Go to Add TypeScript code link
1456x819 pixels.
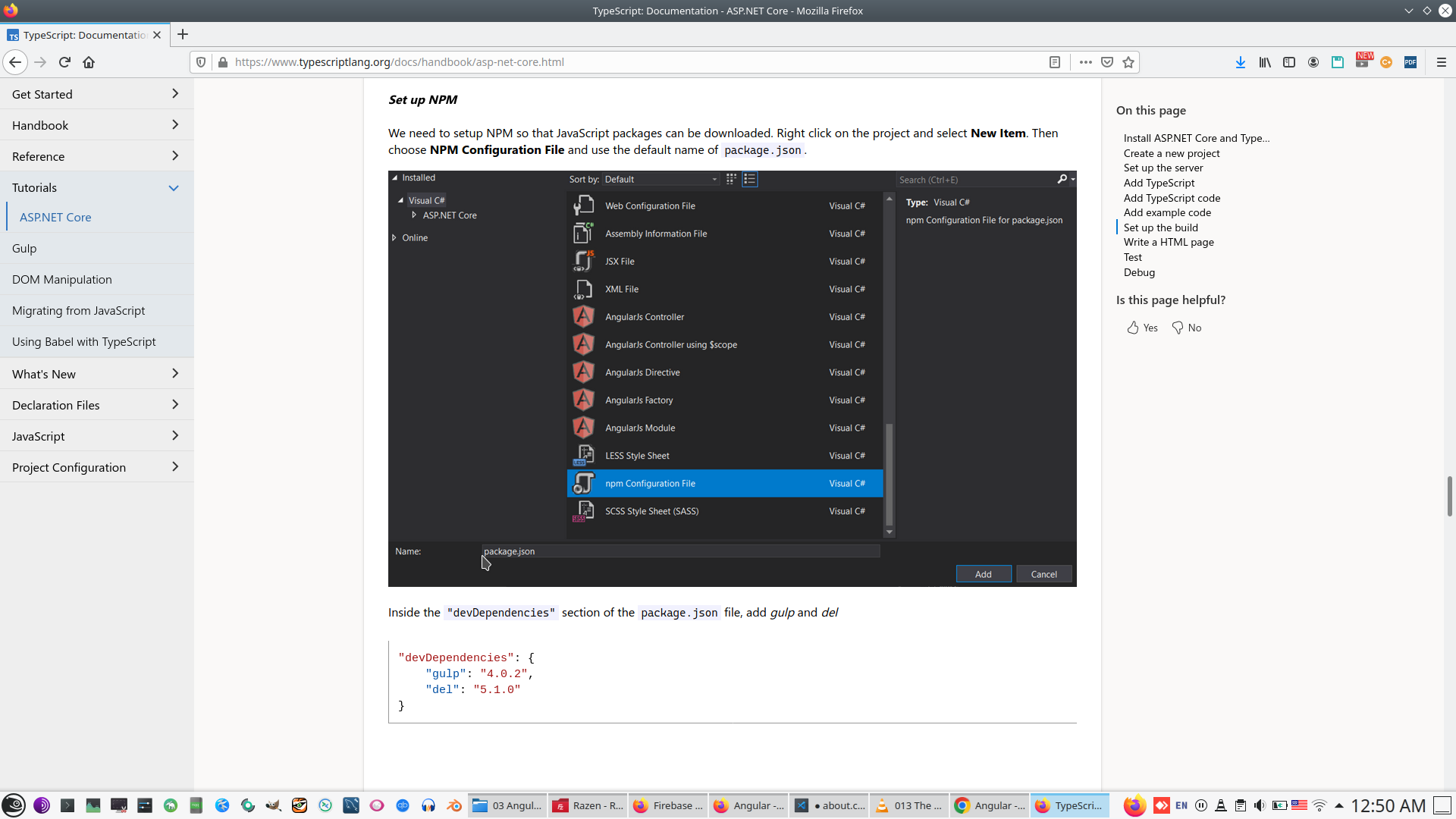coord(1171,198)
